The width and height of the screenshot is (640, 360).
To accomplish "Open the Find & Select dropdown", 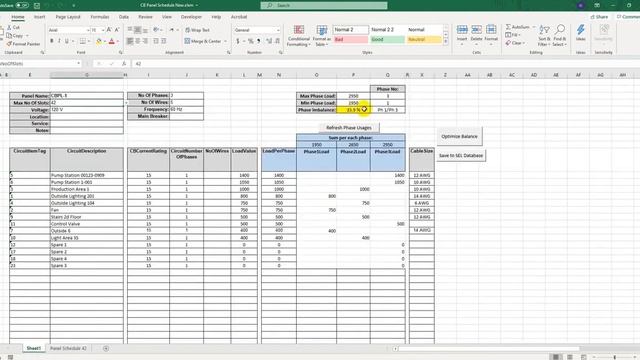I will click(x=560, y=36).
